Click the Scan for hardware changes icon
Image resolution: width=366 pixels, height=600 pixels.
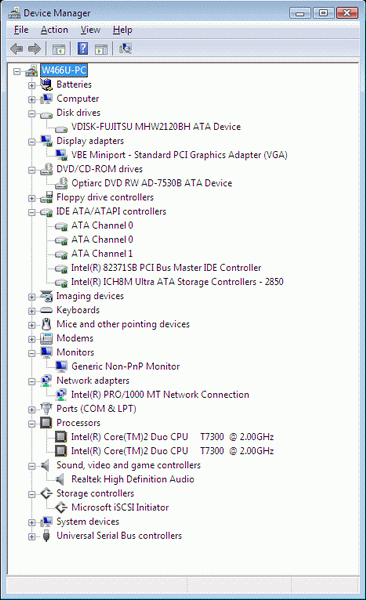[125, 49]
